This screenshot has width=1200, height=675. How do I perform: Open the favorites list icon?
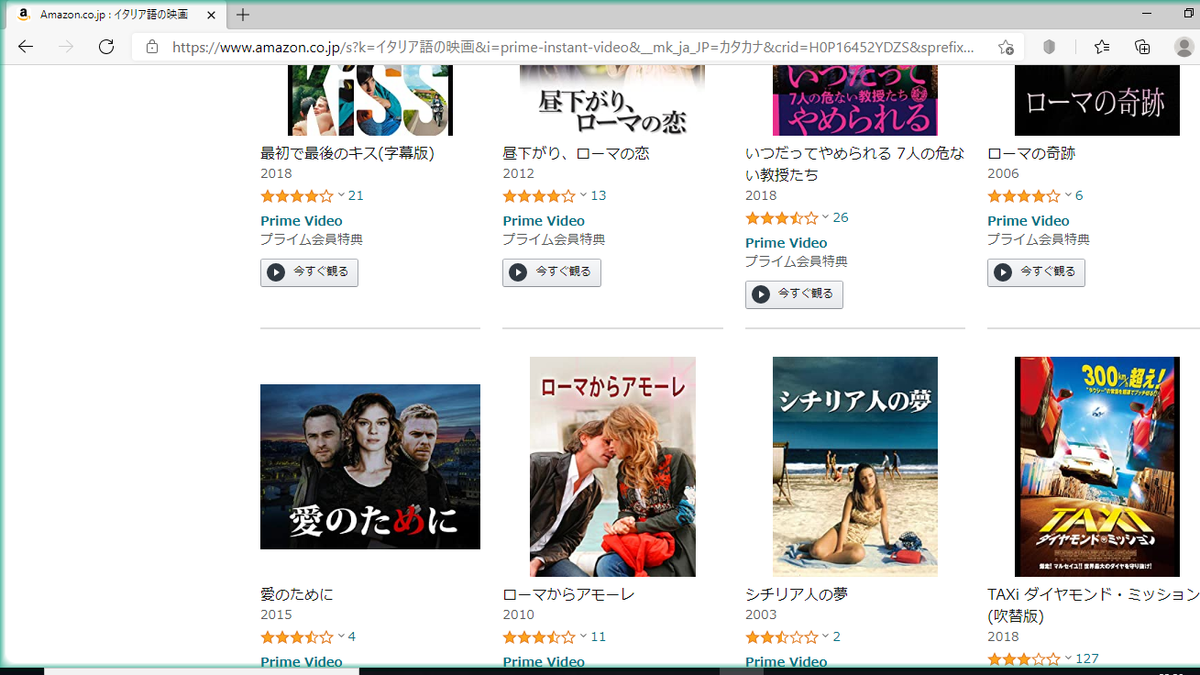coord(1101,47)
